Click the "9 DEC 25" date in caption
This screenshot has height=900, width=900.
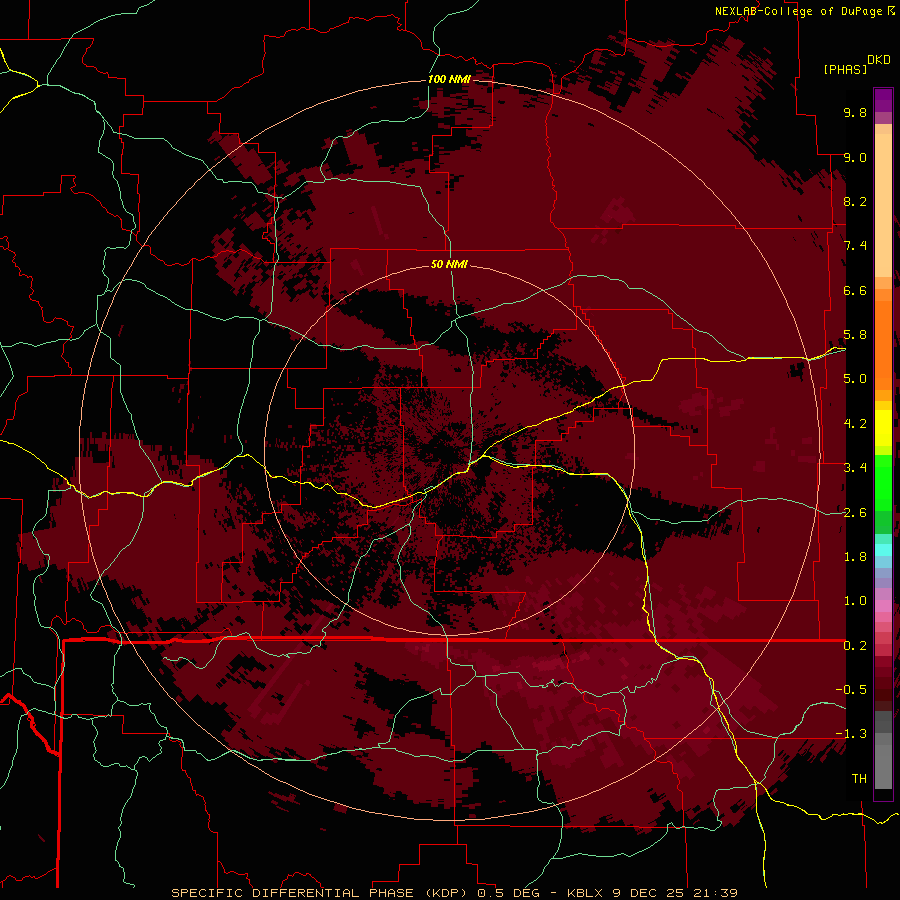click(648, 893)
